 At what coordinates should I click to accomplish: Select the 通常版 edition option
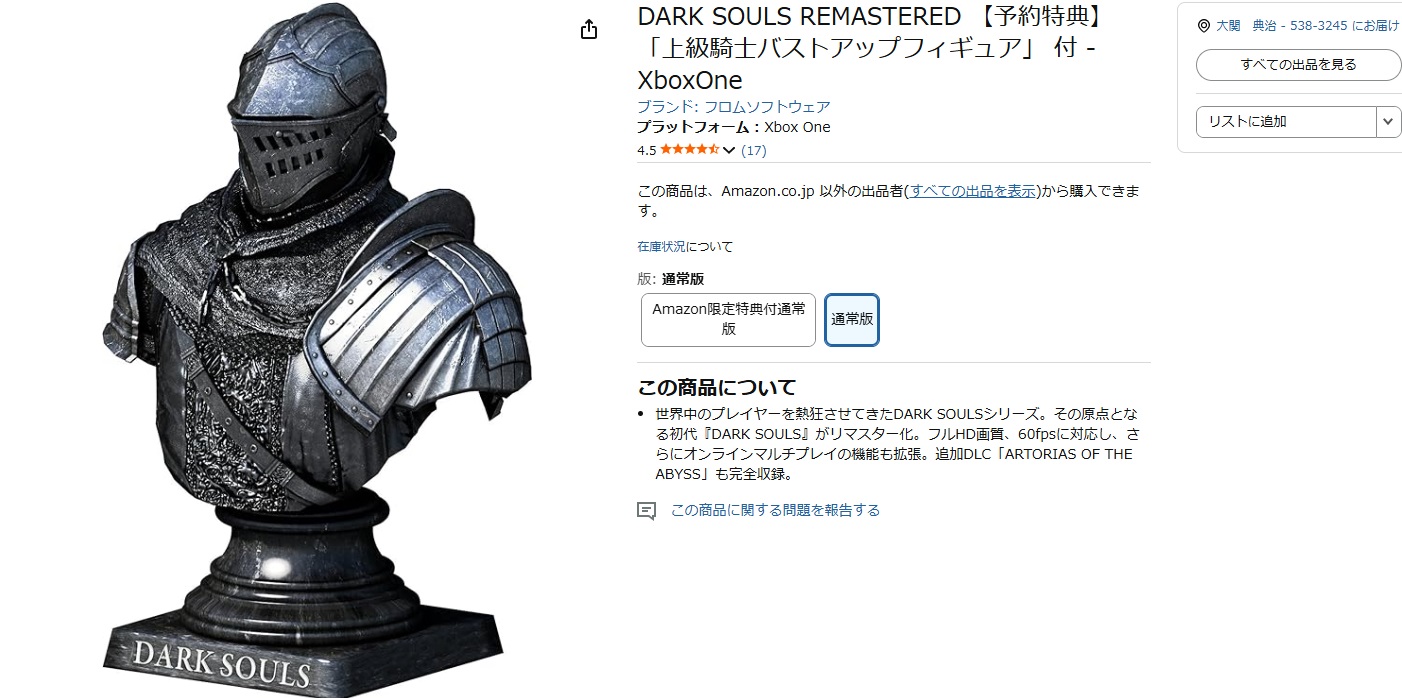pos(852,319)
